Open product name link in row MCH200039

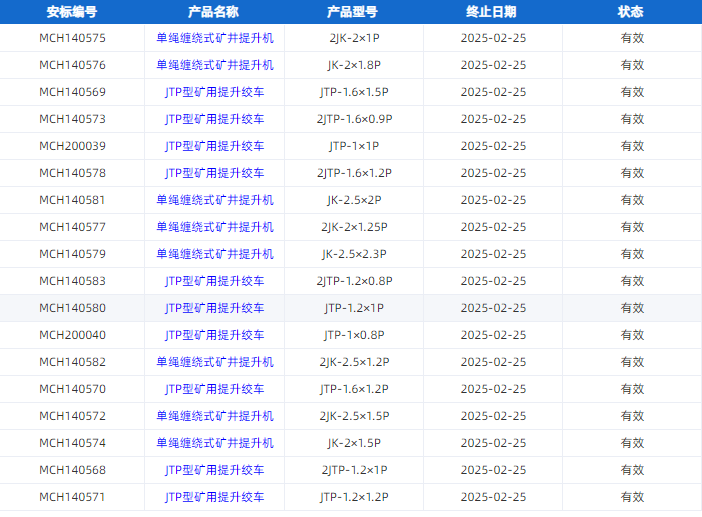tap(214, 146)
